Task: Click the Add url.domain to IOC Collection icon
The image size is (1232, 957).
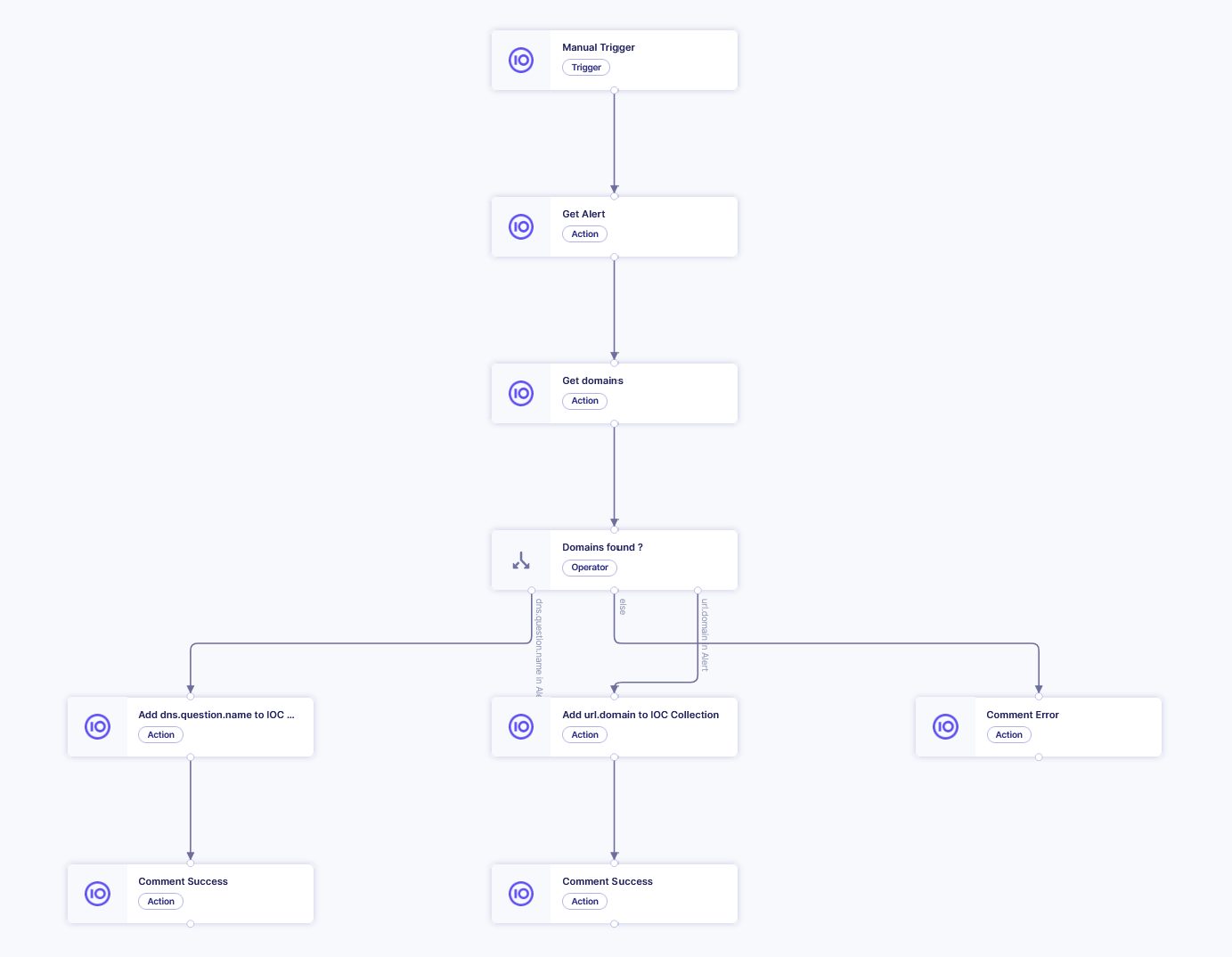Action: coord(521,727)
